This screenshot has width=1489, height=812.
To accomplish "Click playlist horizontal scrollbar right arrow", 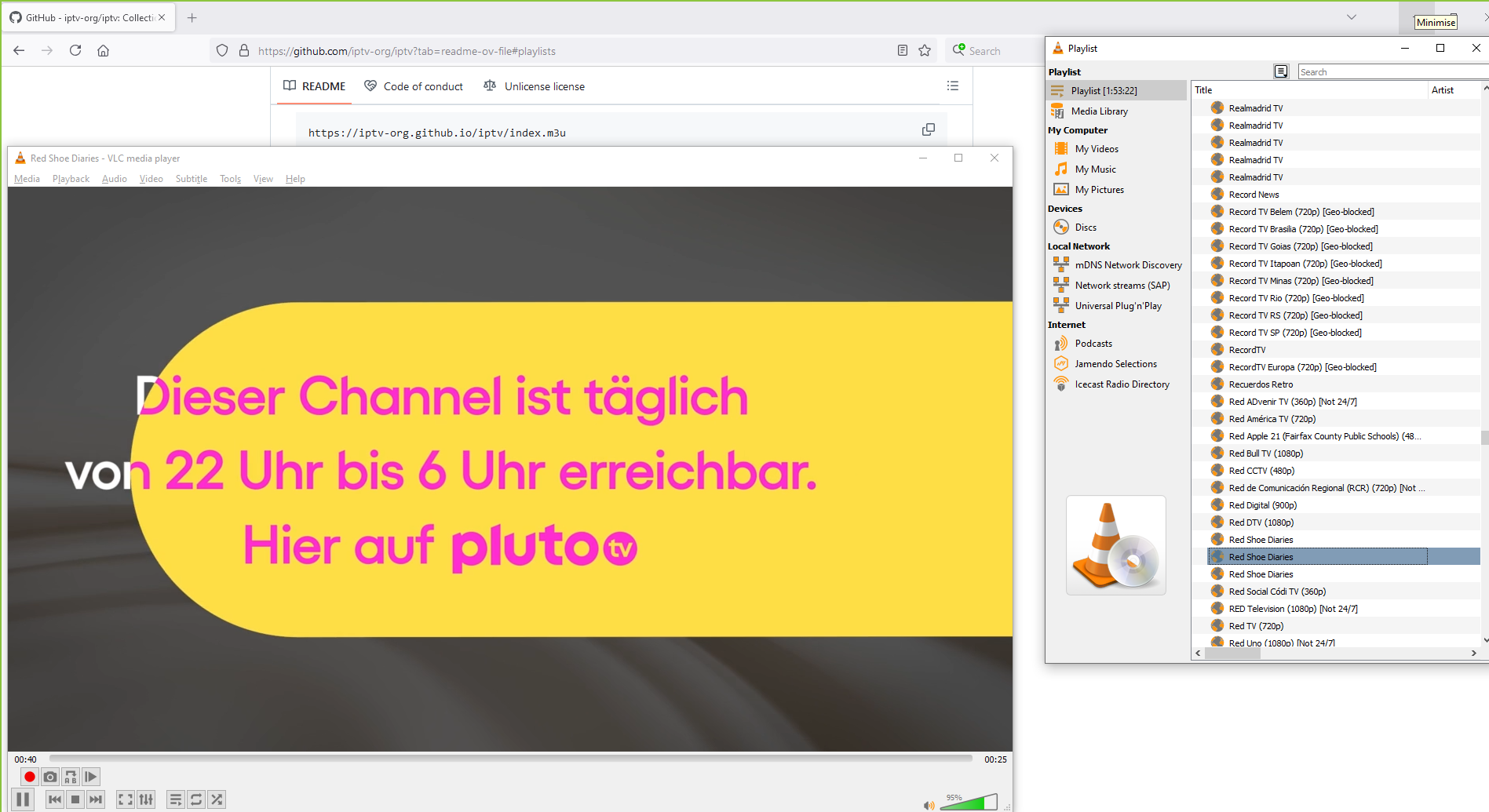I will (1473, 653).
